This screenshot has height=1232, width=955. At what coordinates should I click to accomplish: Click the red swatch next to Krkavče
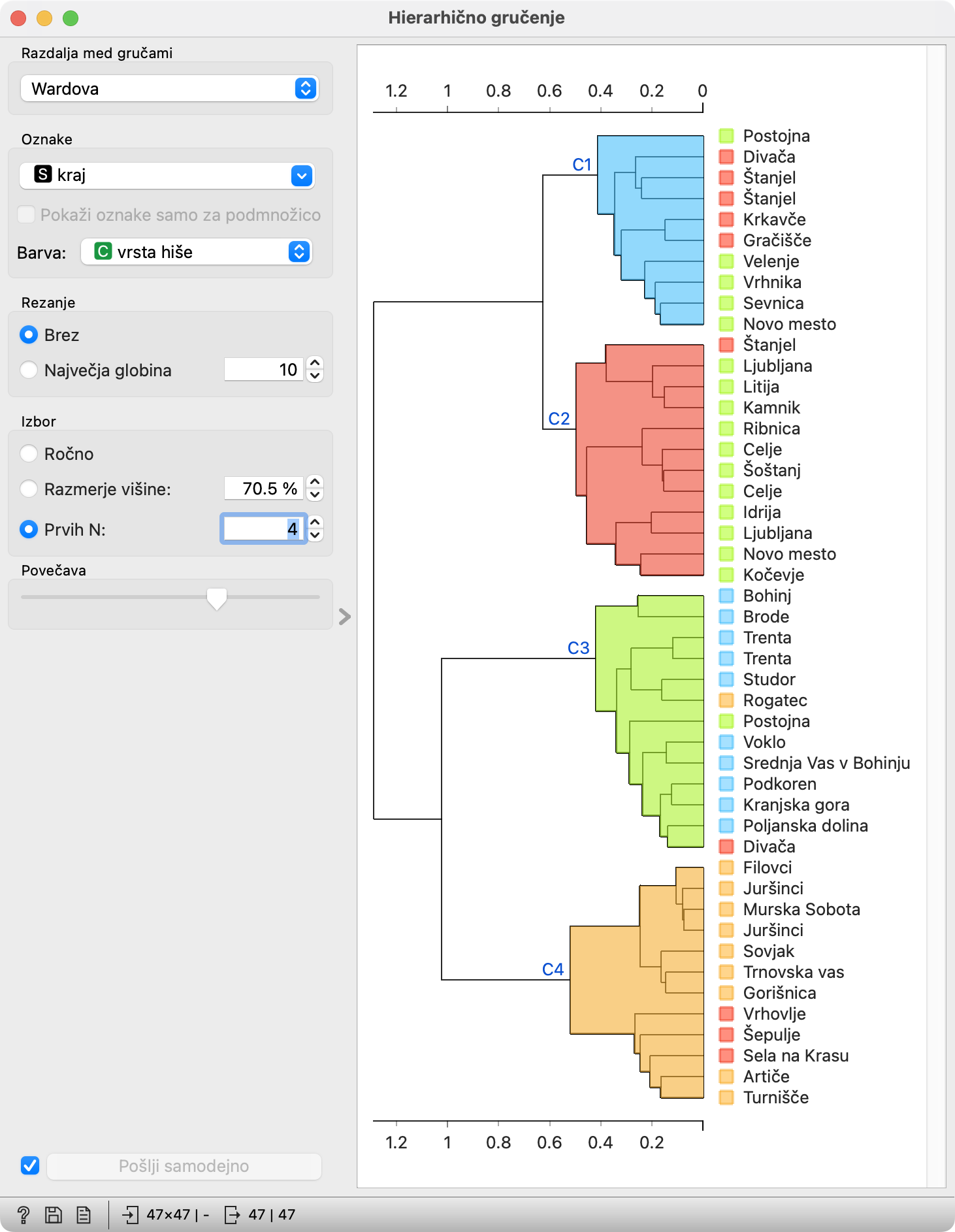pos(726,219)
